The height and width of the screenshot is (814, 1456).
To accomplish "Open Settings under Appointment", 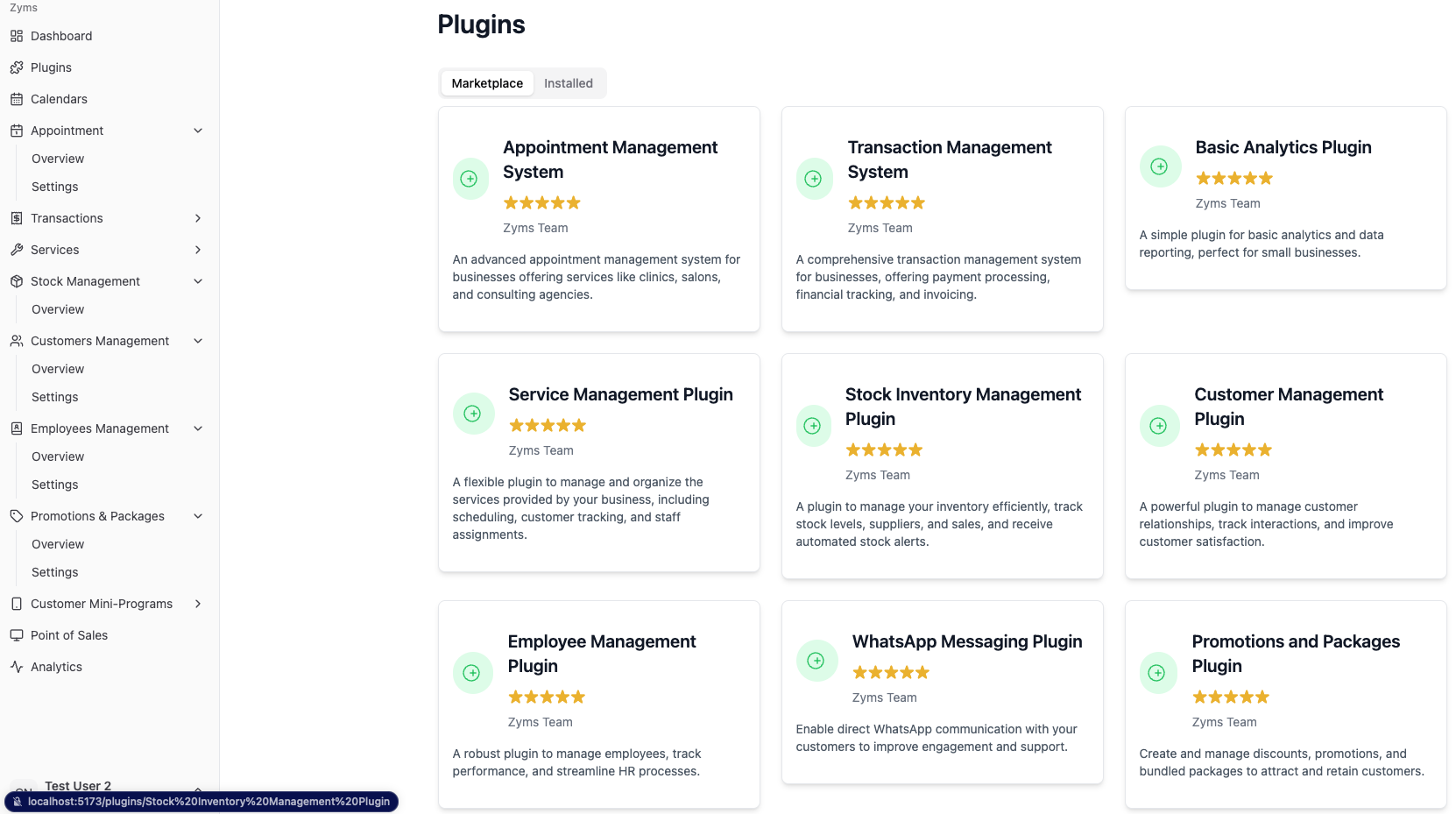I will 55,187.
